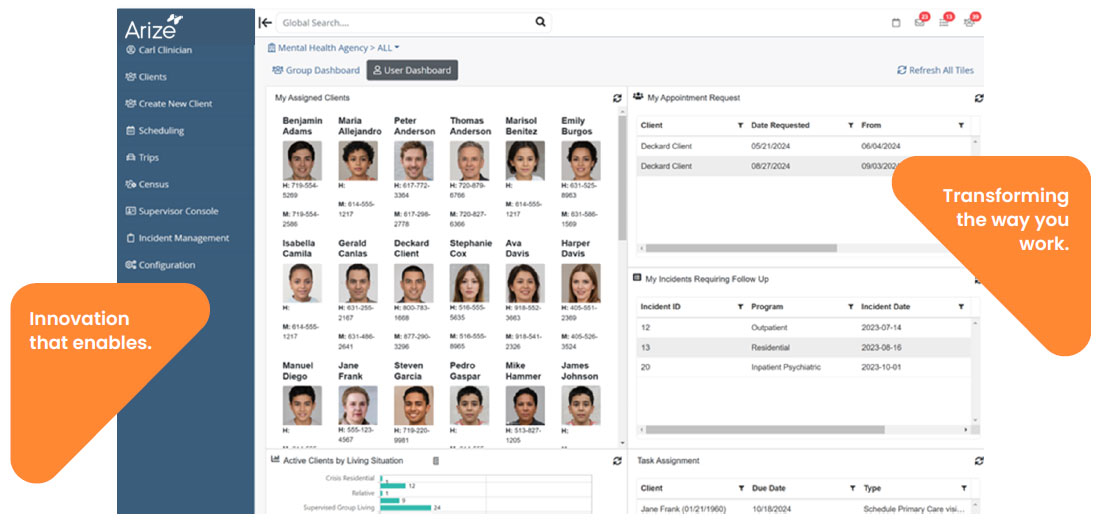The image size is (1104, 524).
Task: Click the assigned clients vertical scrollbar
Action: coord(622,178)
